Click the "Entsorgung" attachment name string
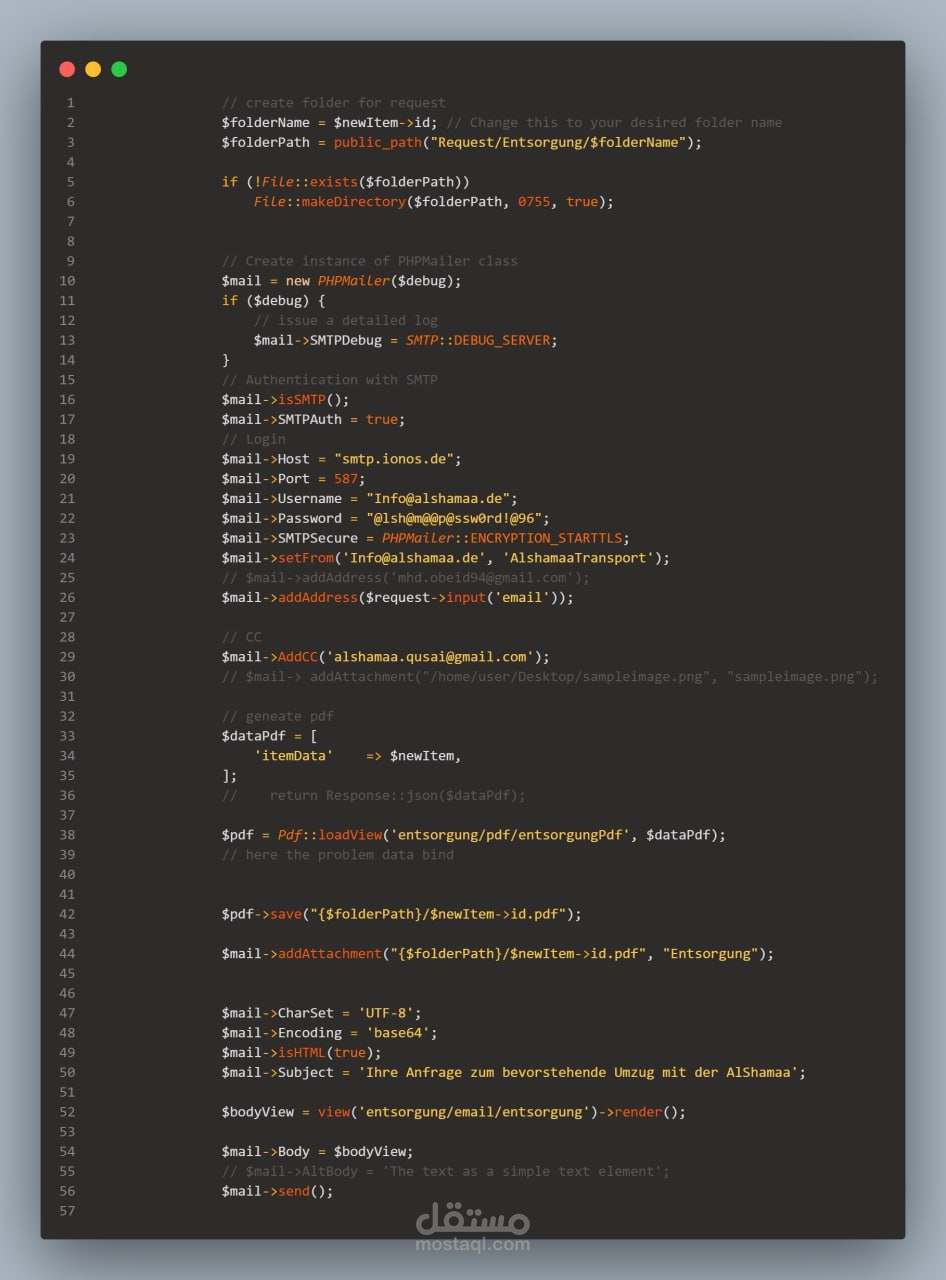The height and width of the screenshot is (1280, 946). [x=710, y=953]
